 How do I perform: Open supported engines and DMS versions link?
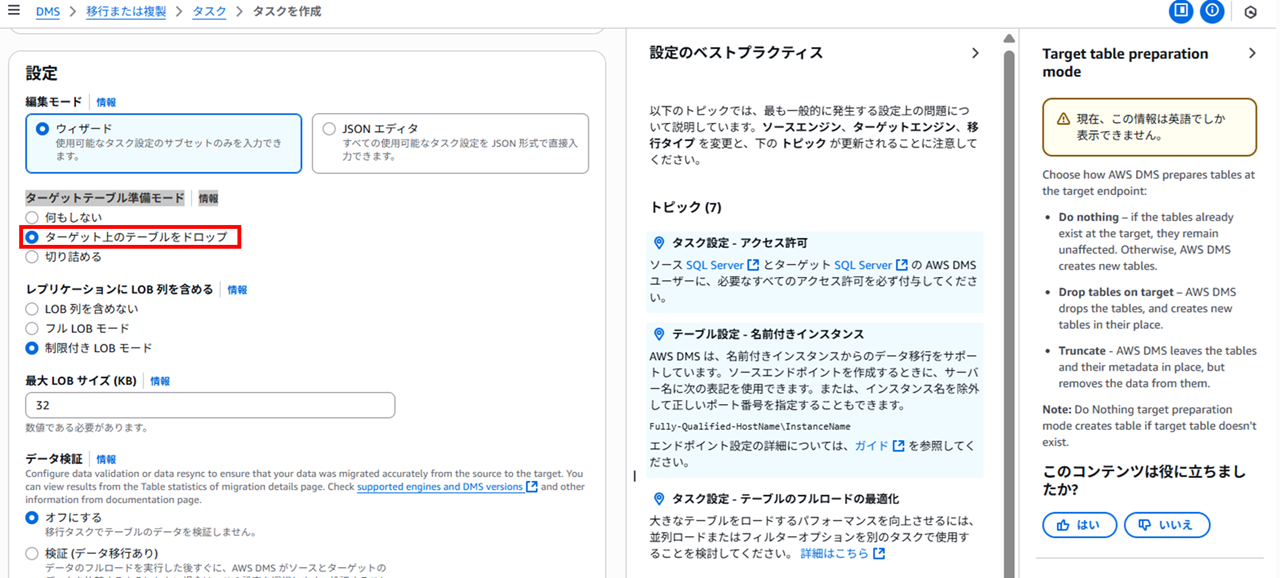tap(447, 487)
